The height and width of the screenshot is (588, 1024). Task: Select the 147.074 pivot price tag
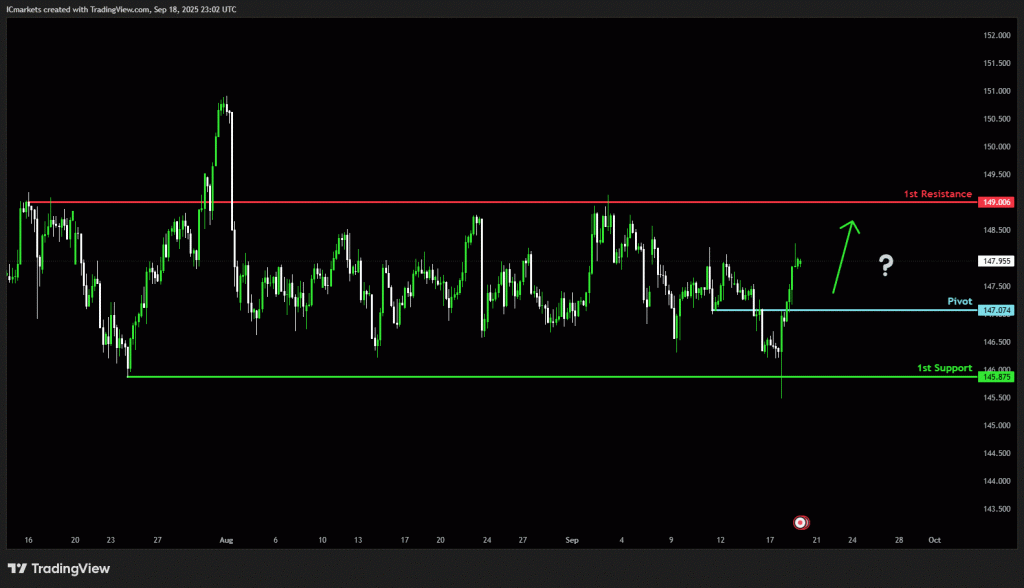point(996,310)
